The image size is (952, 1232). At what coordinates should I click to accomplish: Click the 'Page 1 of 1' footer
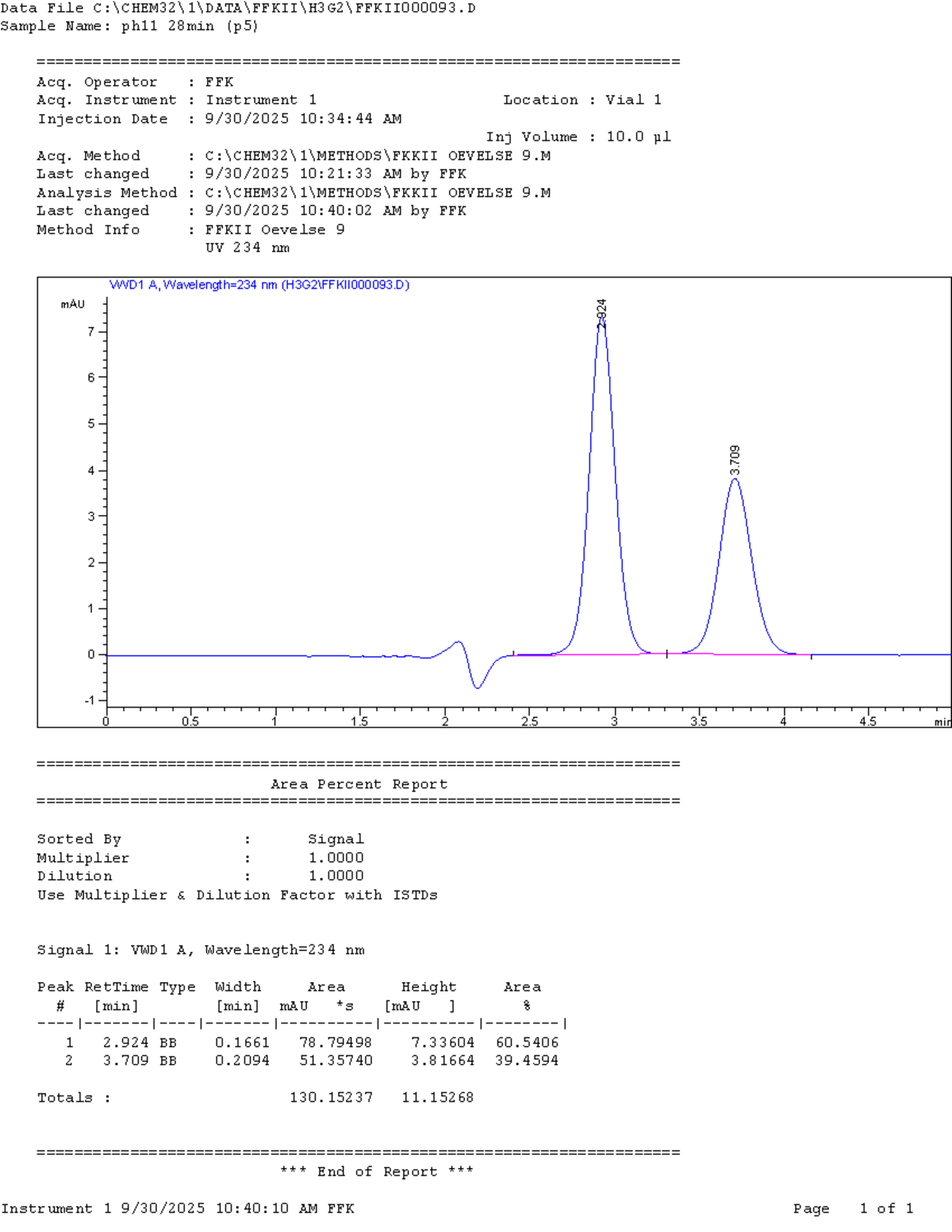(853, 1209)
